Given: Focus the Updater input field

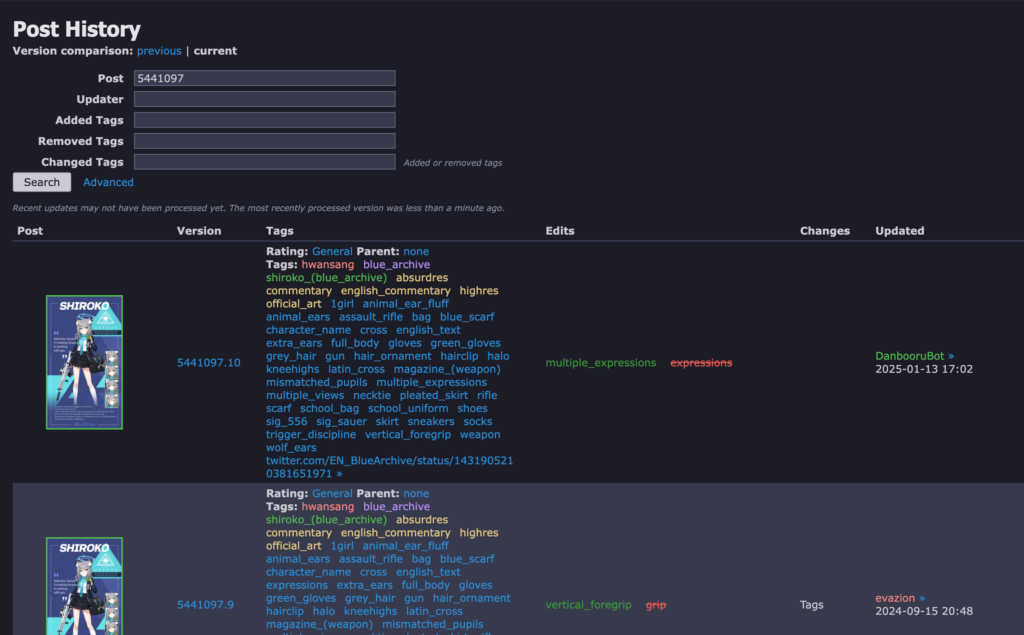Looking at the screenshot, I should pos(264,99).
